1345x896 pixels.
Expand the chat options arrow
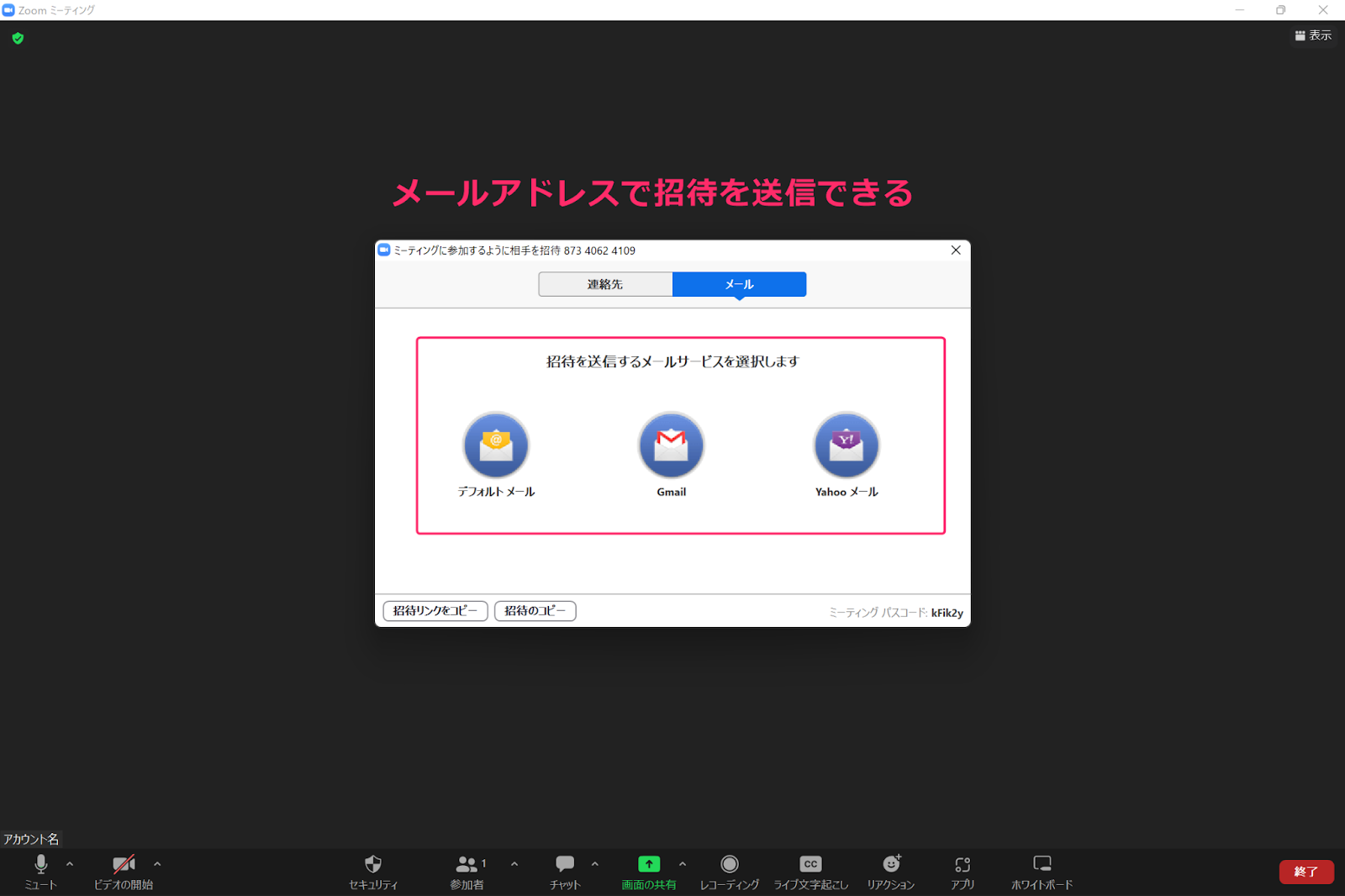[x=595, y=863]
